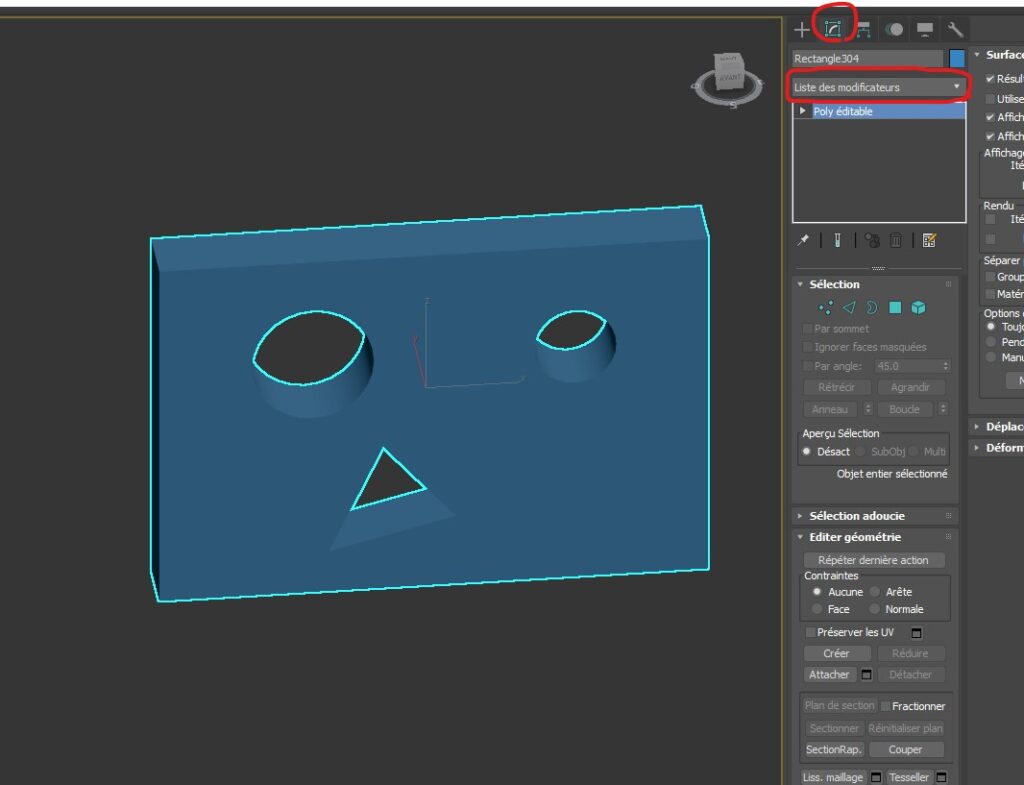Select the Arête constraint radio button
1024x785 pixels.
pos(875,592)
